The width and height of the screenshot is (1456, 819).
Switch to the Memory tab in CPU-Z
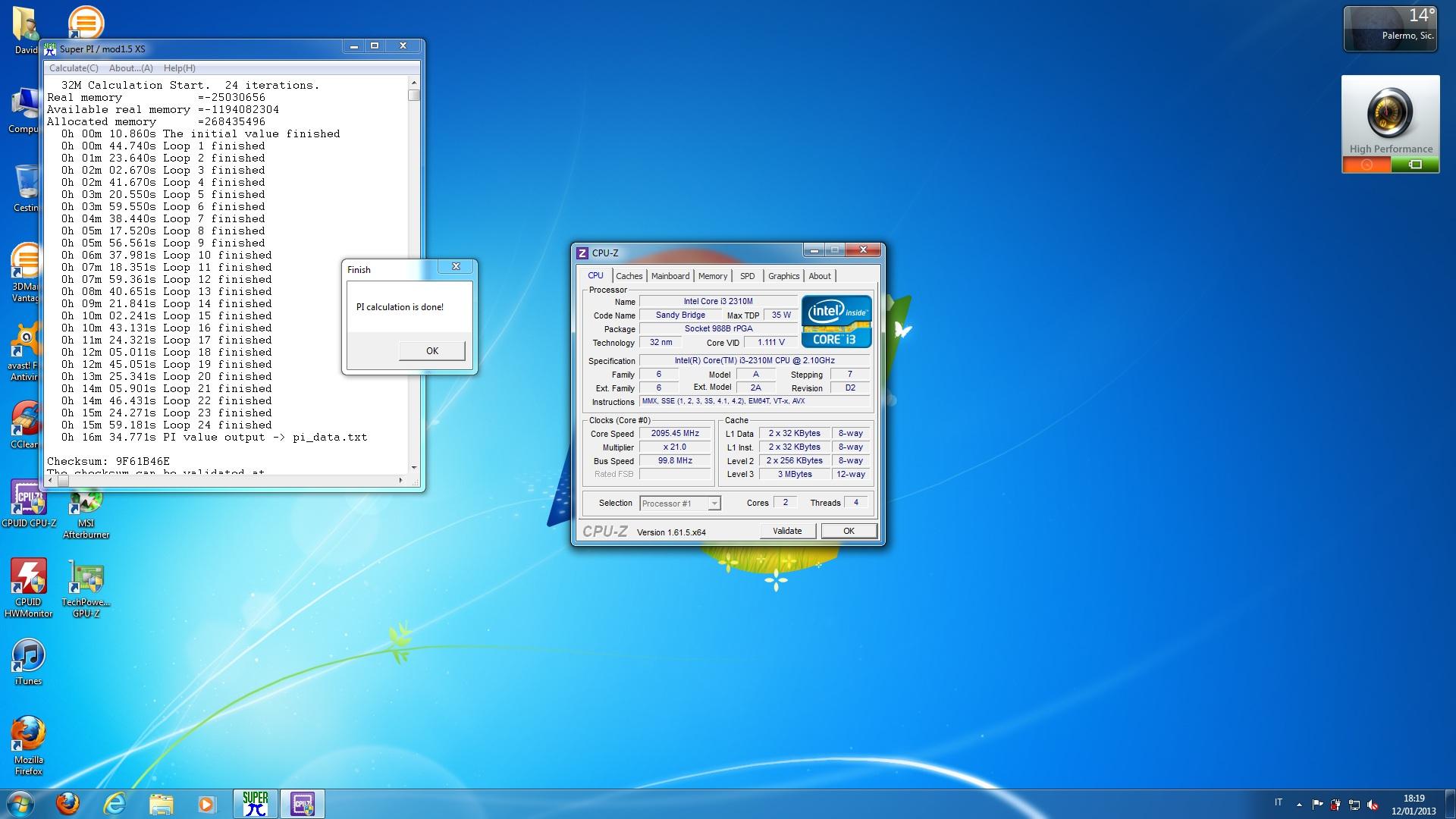[713, 276]
